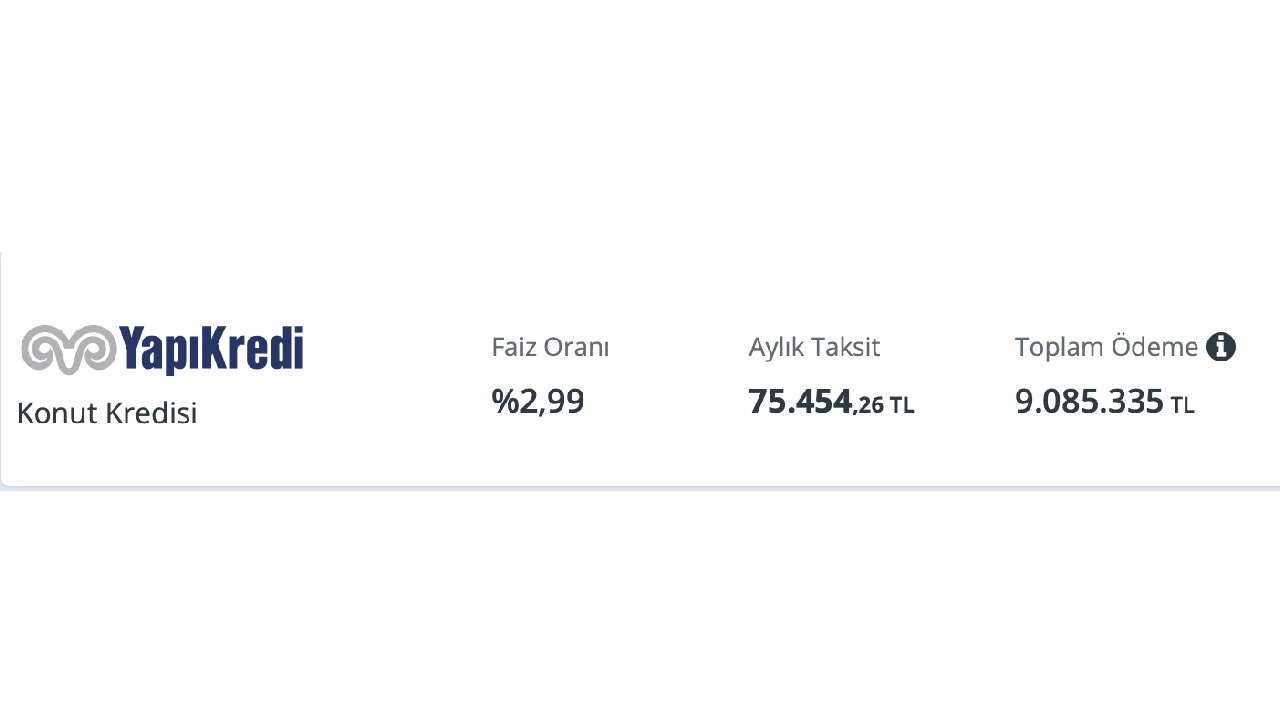Click the word Oranı in the rate label
This screenshot has height=720, width=1280.
(577, 347)
